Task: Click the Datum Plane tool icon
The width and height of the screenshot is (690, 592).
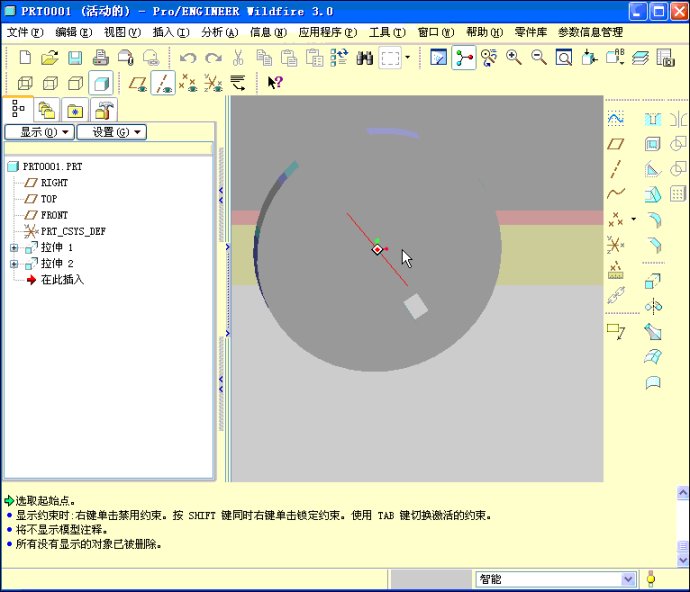Action: click(x=616, y=144)
